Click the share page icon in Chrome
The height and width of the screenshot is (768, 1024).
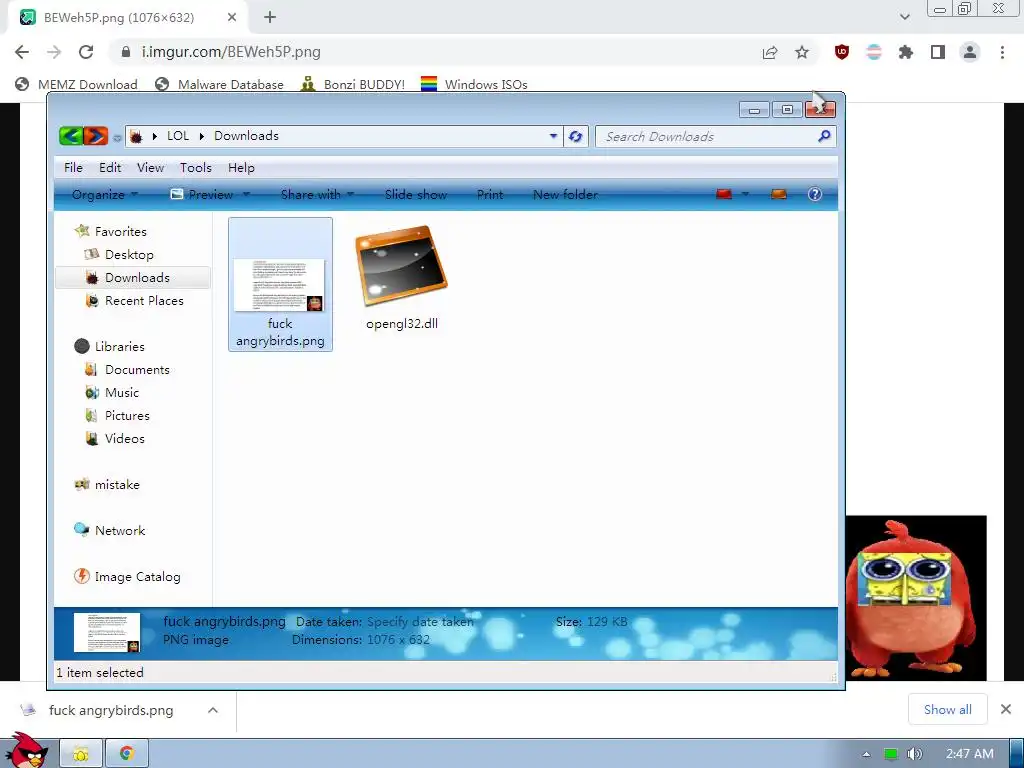tap(770, 53)
